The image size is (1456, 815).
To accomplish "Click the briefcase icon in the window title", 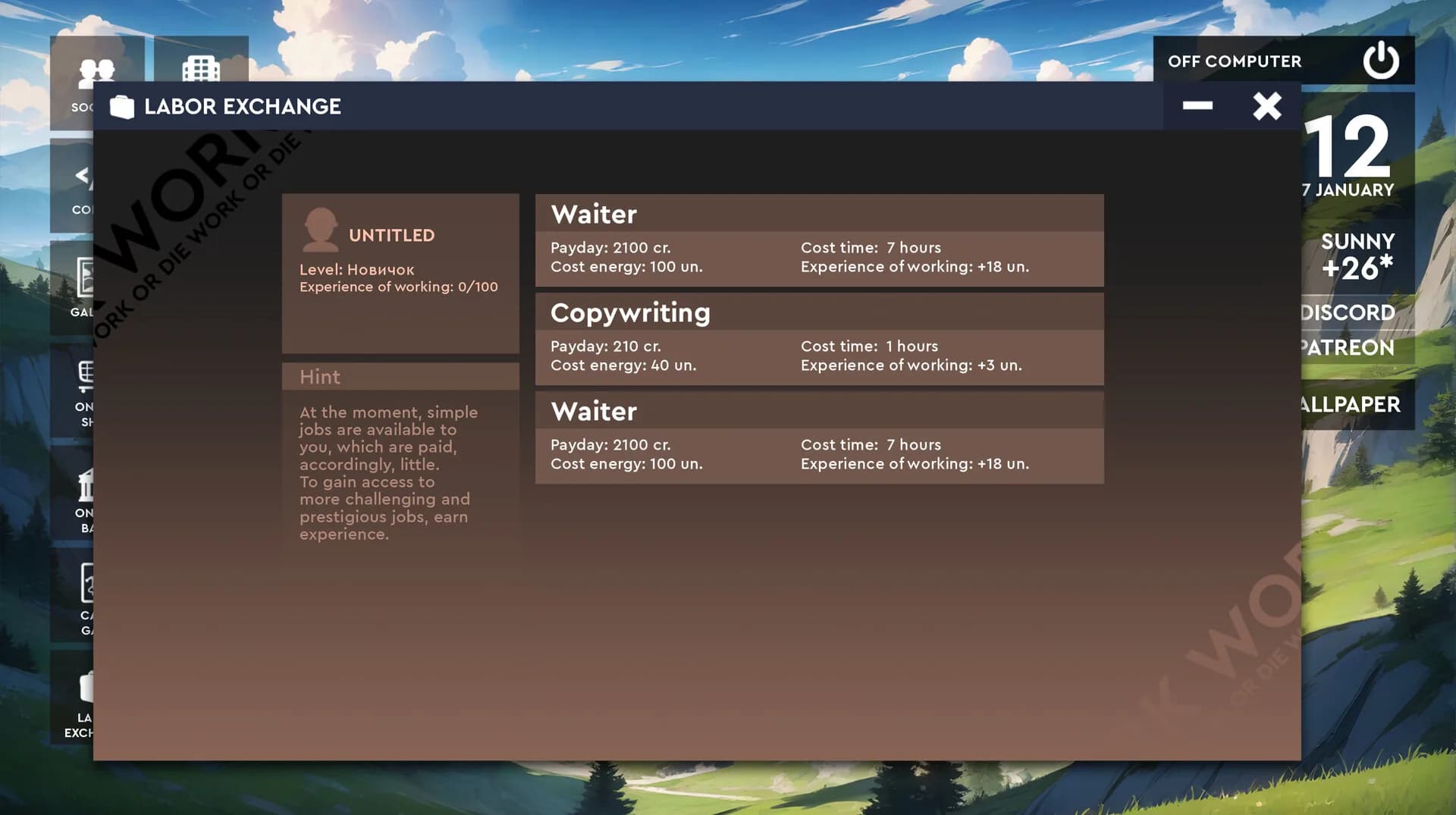I will pos(121,107).
